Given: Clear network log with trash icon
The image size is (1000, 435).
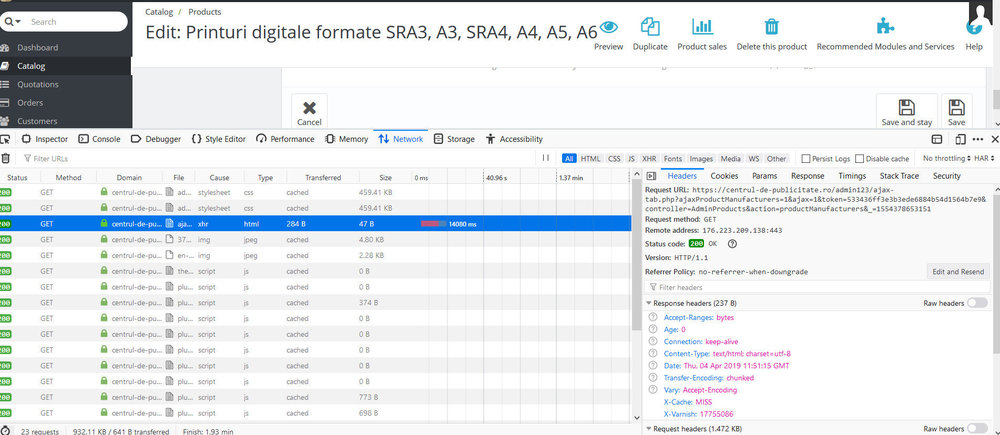Looking at the screenshot, I should (6, 158).
